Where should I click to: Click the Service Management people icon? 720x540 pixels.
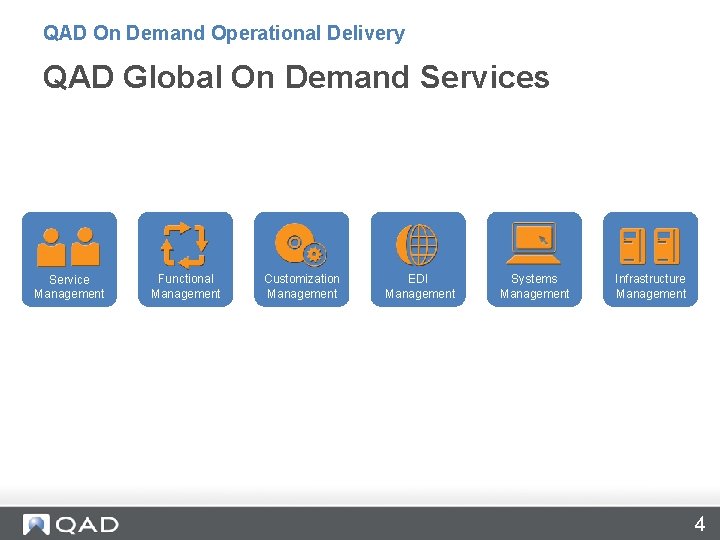click(x=68, y=247)
